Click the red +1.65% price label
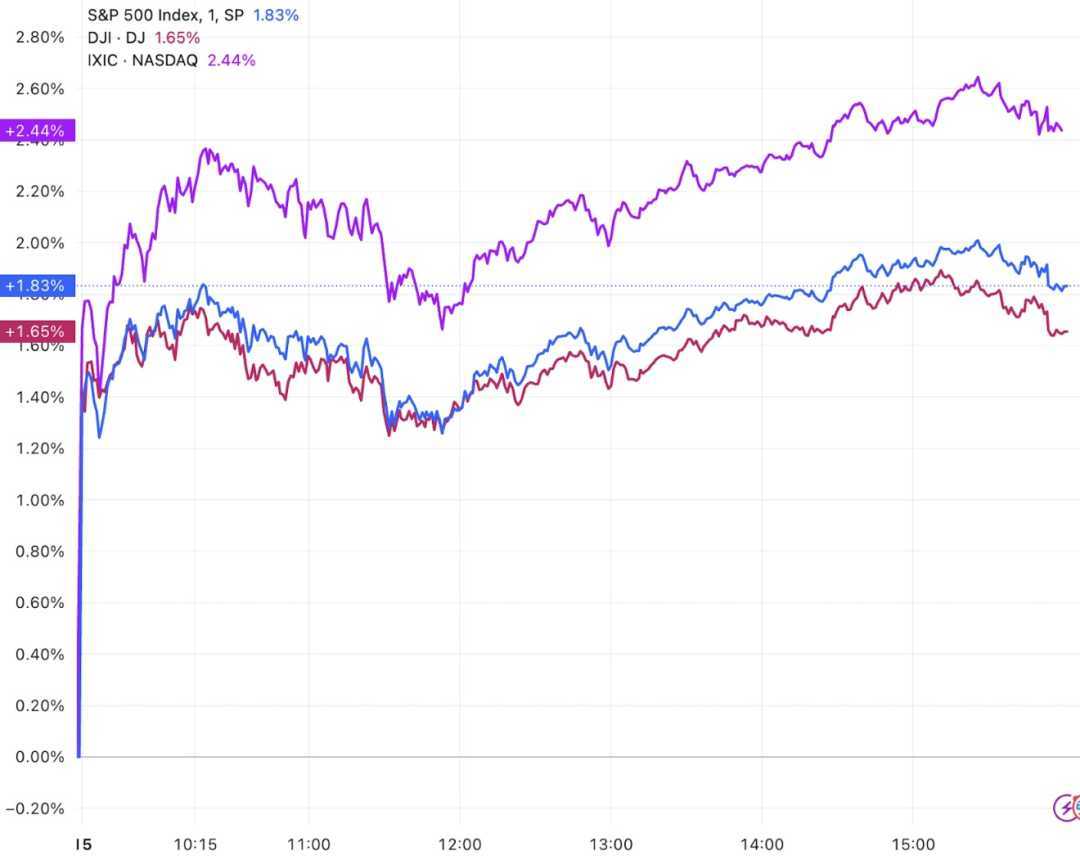 [35, 331]
